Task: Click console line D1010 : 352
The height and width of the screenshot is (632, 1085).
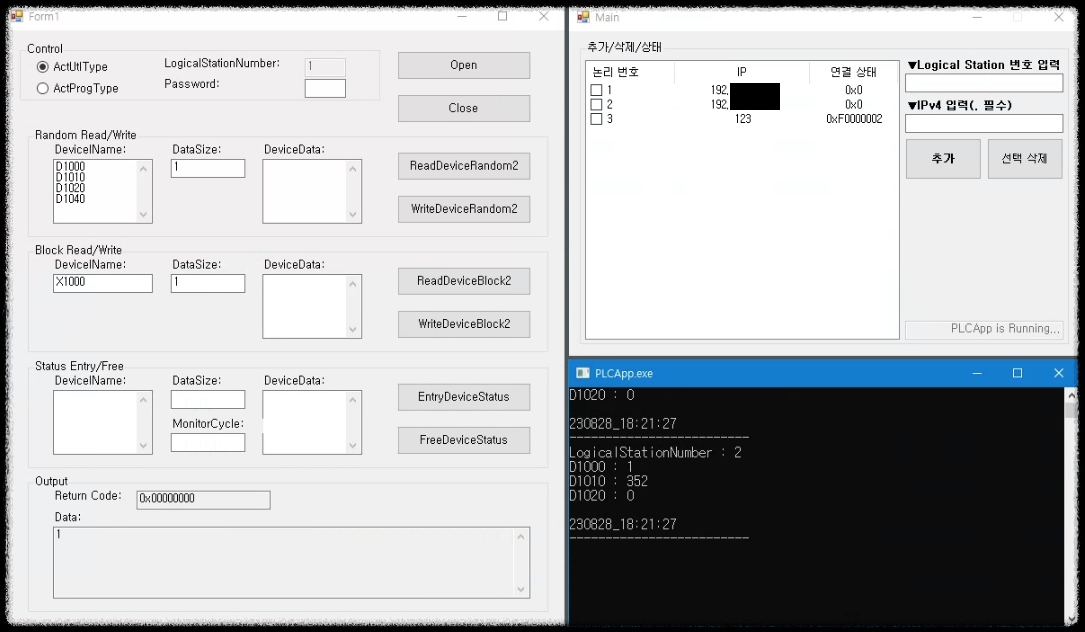Action: [x=608, y=481]
